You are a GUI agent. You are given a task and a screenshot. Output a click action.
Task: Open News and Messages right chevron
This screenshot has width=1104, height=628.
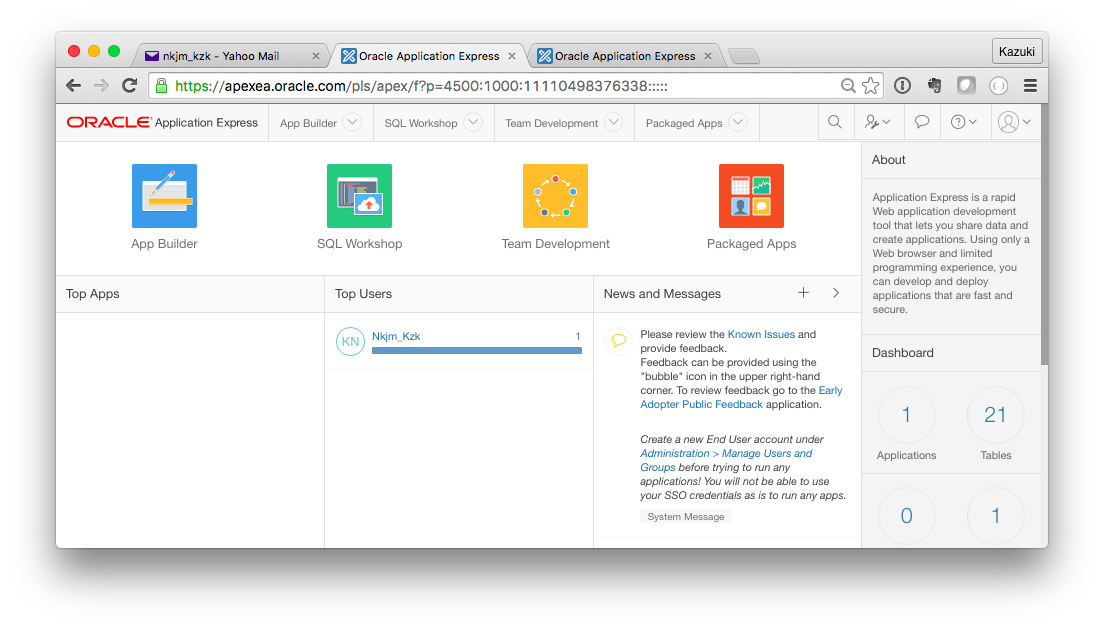coord(836,293)
